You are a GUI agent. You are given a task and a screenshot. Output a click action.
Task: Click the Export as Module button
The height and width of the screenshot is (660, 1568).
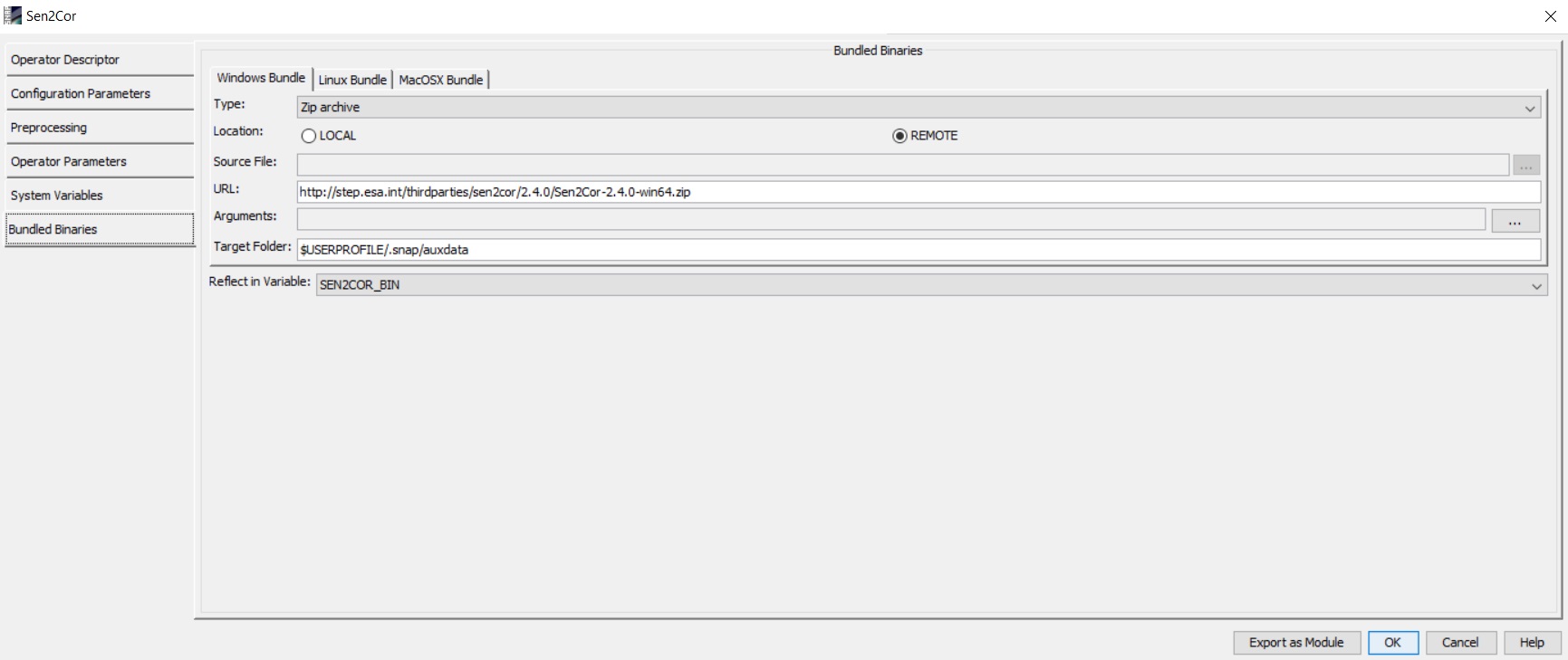[1296, 643]
